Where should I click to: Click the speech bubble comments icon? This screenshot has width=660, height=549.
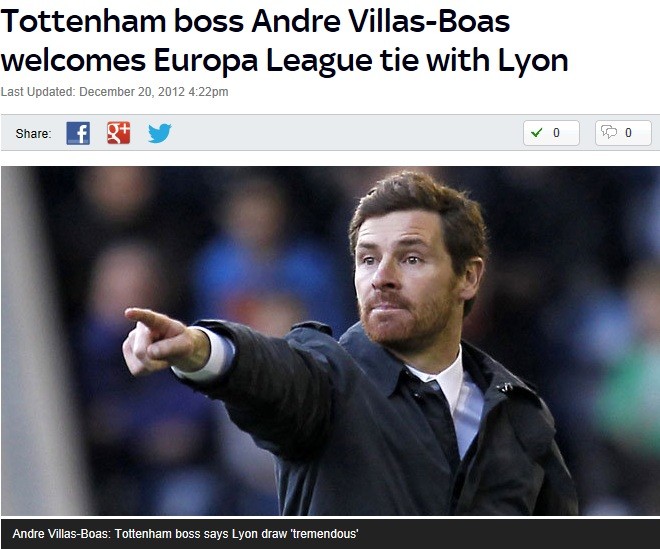coord(609,132)
